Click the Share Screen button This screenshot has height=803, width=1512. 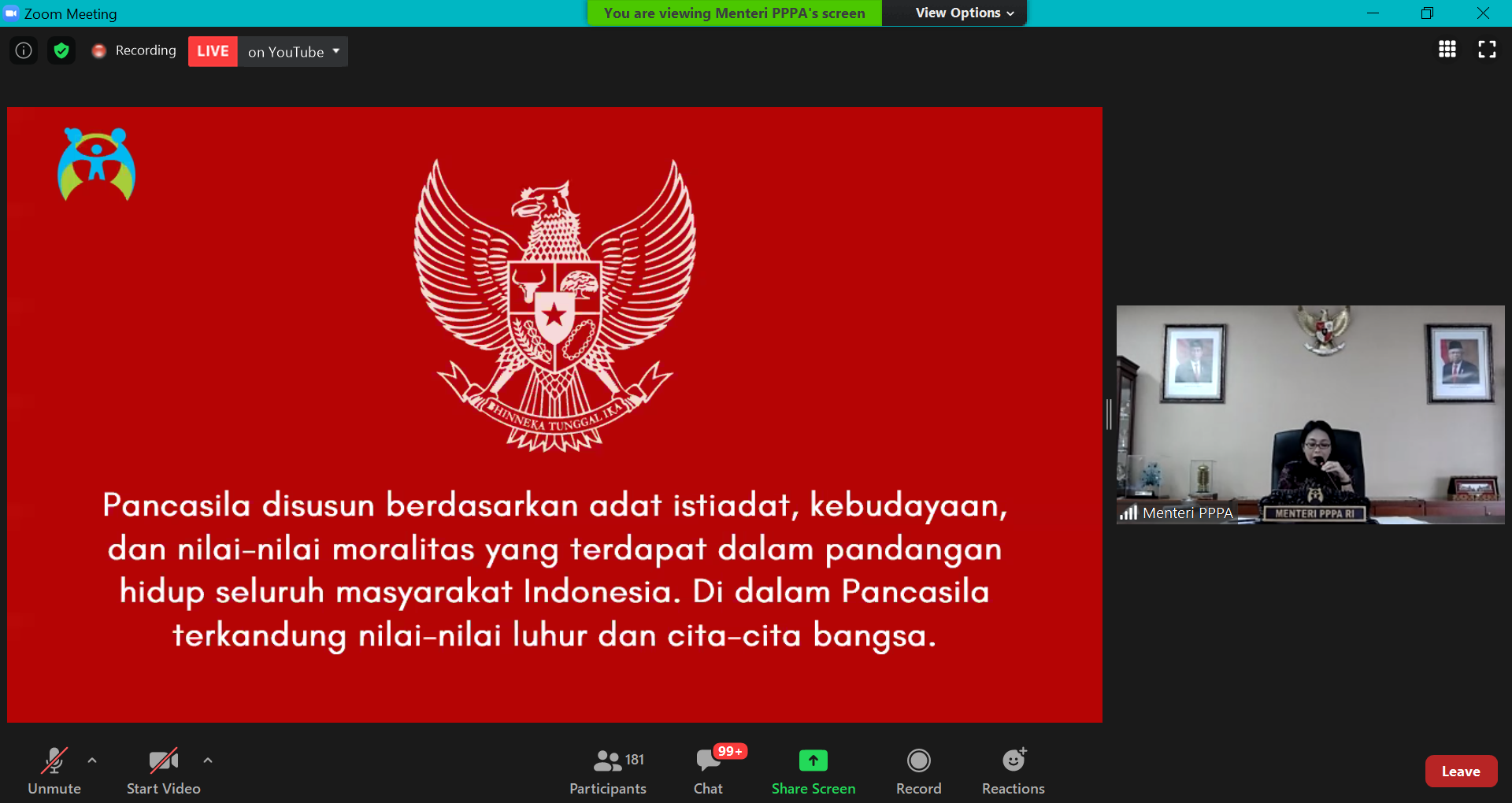[813, 771]
